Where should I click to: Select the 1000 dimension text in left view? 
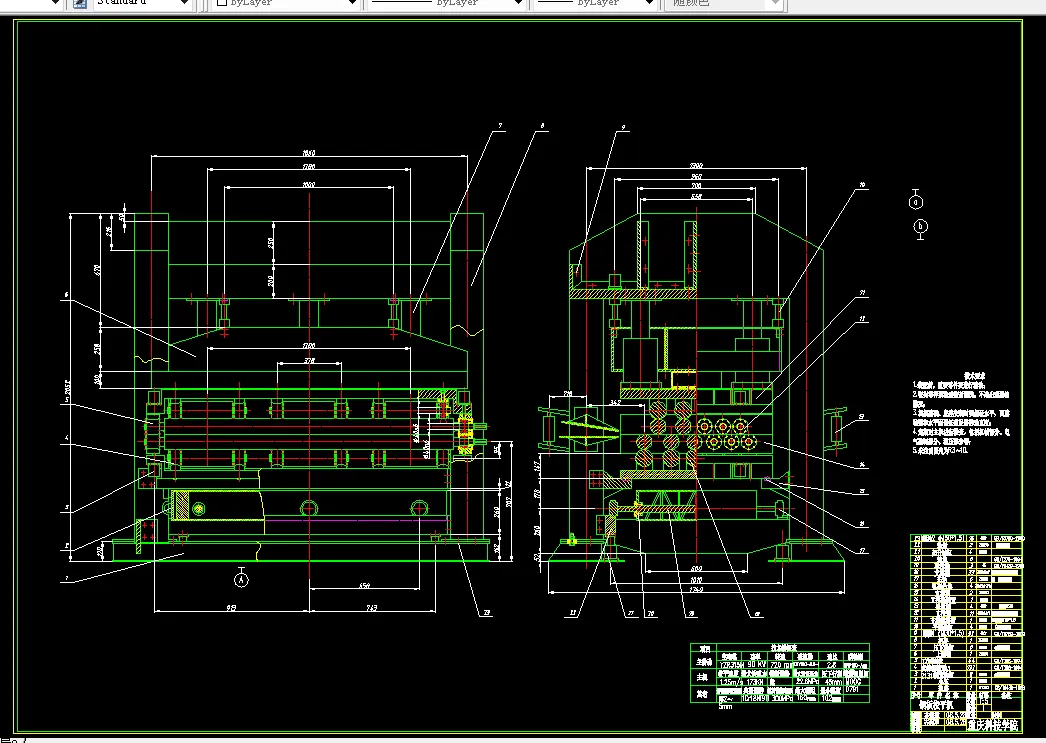point(309,184)
